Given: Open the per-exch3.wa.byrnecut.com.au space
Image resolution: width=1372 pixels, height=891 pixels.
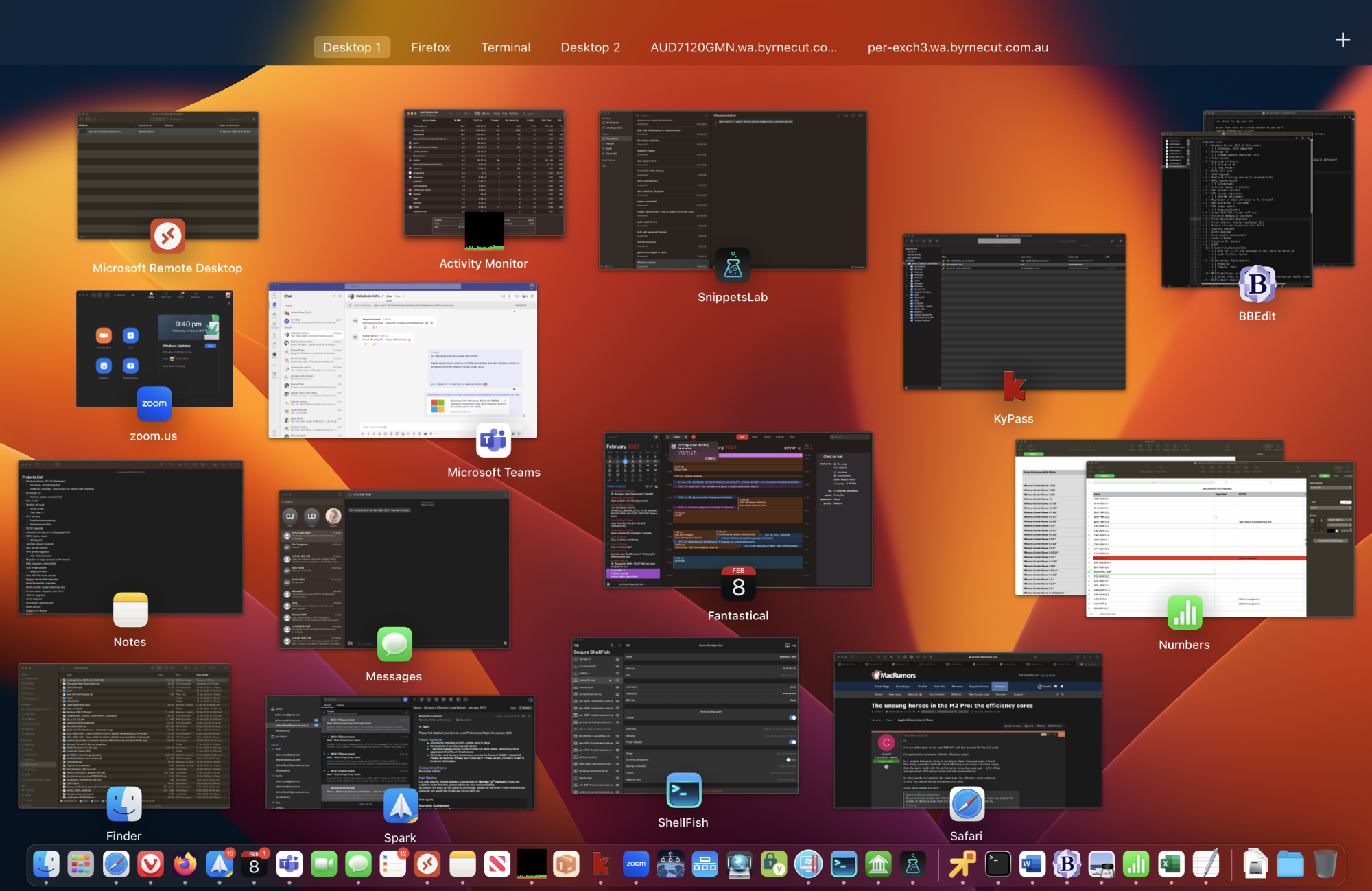Looking at the screenshot, I should [957, 47].
